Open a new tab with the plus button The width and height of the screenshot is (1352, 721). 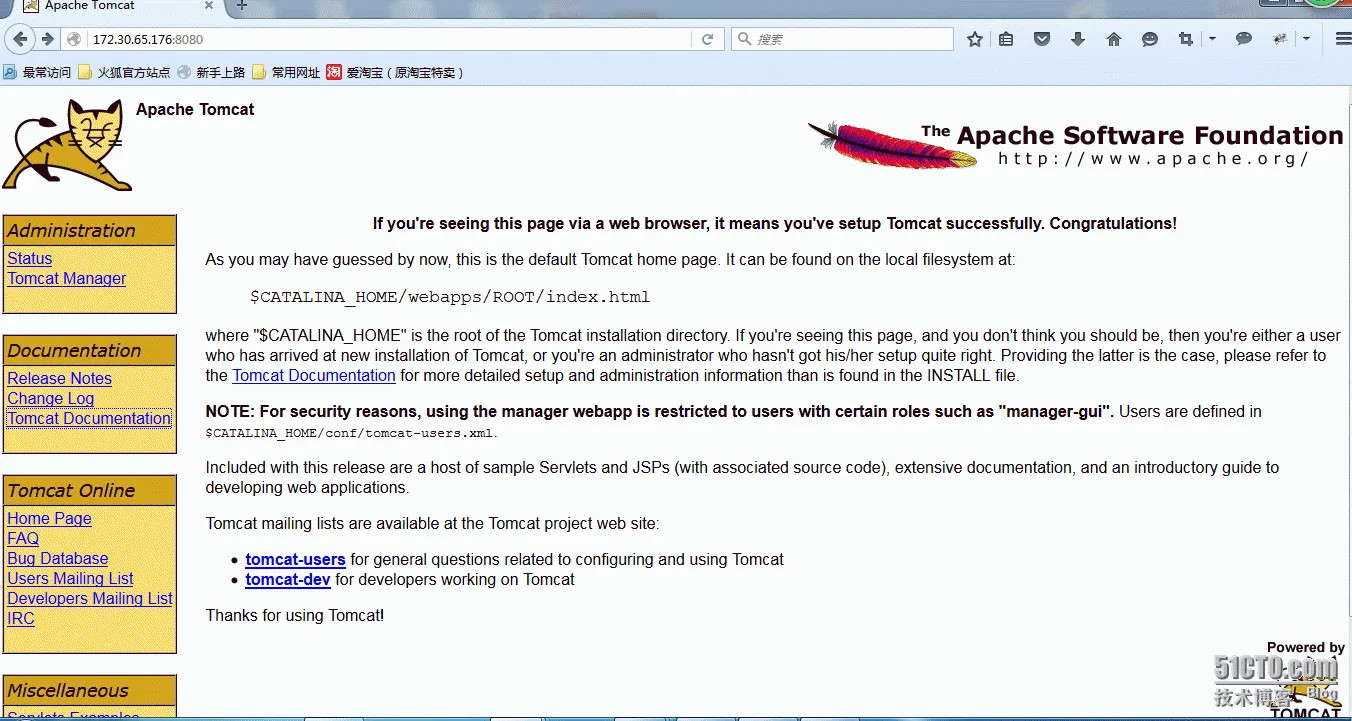(241, 6)
